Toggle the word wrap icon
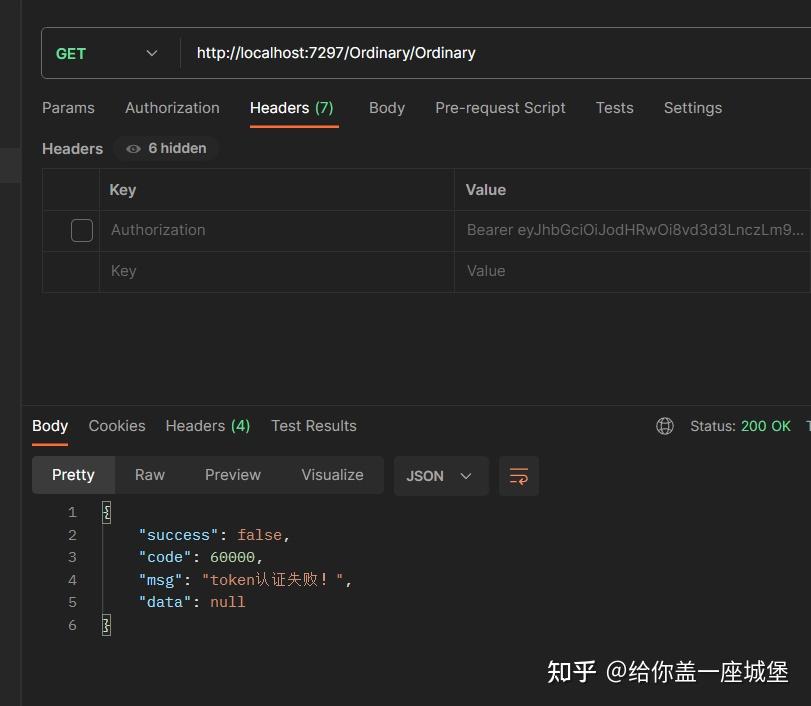 click(x=519, y=476)
